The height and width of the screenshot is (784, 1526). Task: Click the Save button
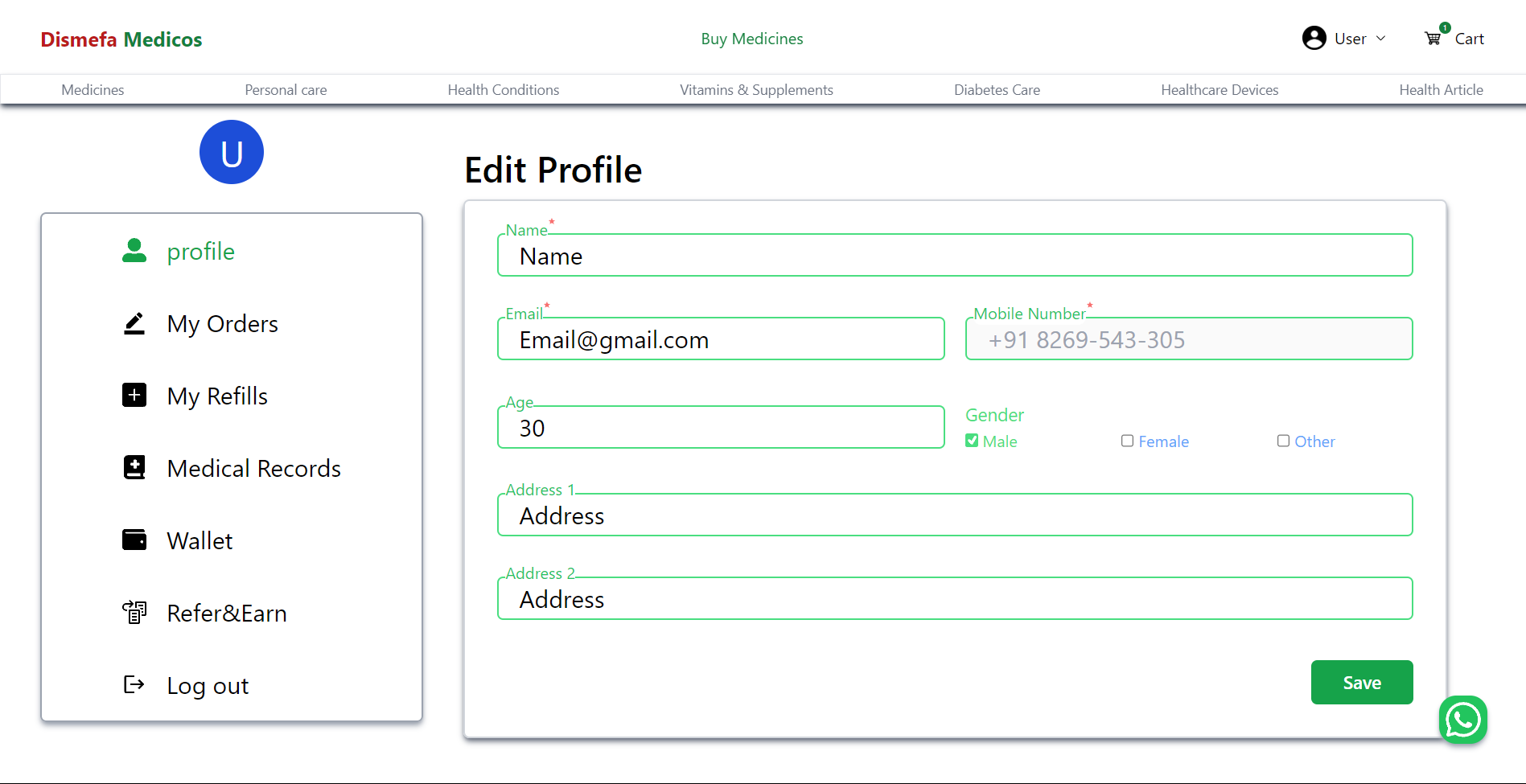(1362, 682)
